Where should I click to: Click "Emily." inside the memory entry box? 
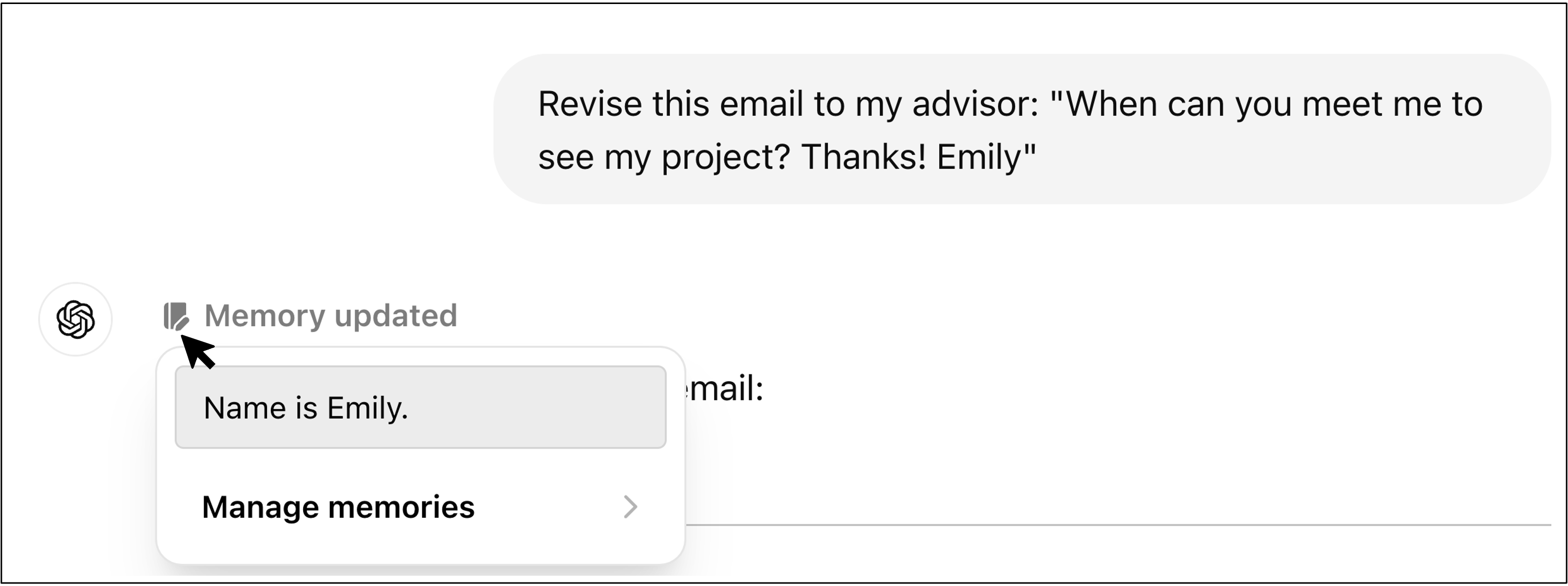pos(367,408)
